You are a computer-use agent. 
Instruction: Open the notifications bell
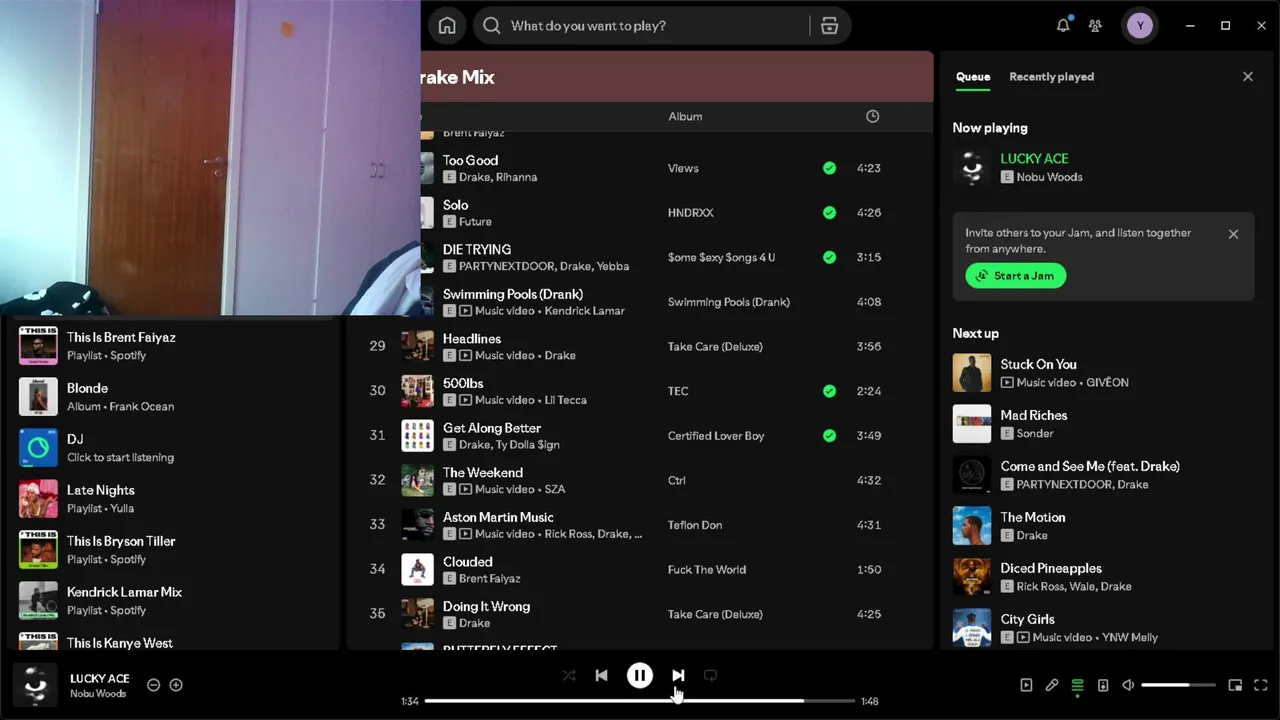[x=1063, y=26]
